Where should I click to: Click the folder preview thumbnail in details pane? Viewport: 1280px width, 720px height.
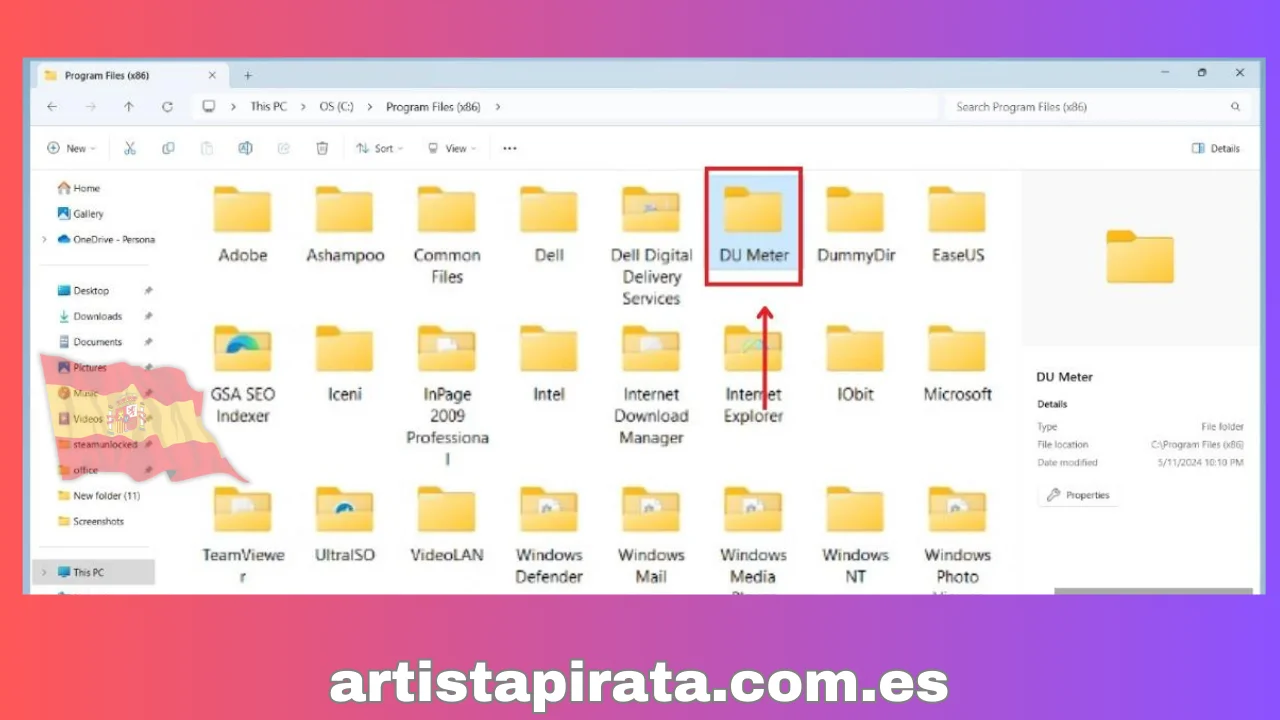pyautogui.click(x=1140, y=257)
